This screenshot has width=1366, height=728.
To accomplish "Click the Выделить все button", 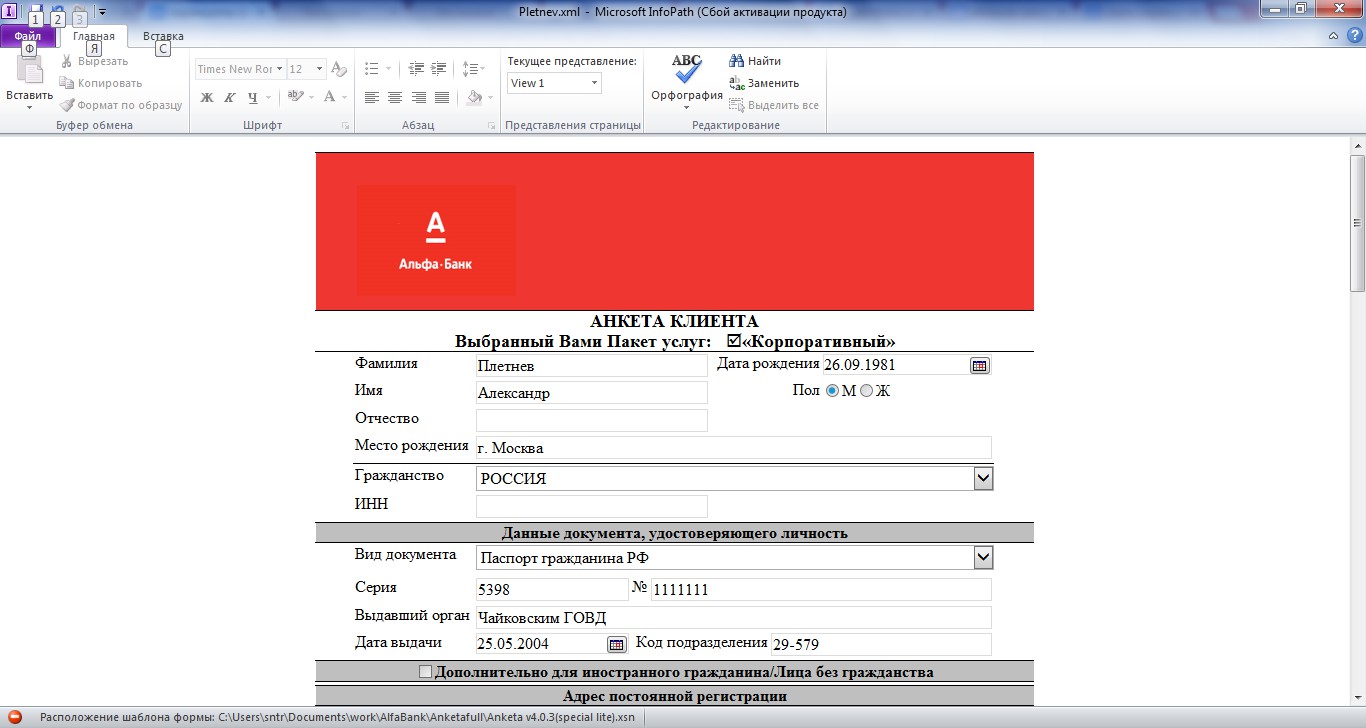I will (x=774, y=105).
